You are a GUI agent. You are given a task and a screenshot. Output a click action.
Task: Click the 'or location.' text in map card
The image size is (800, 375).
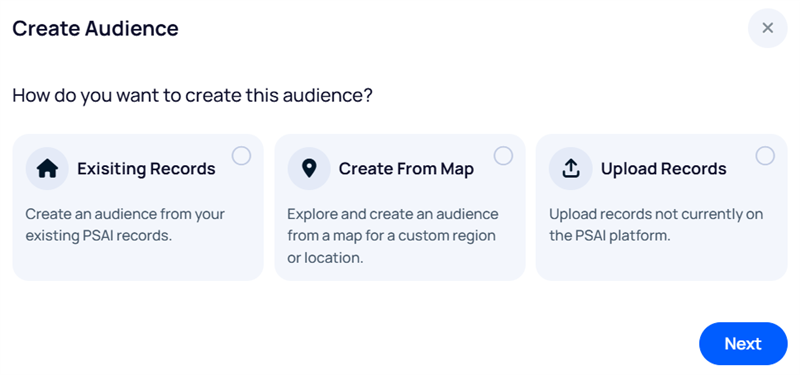tap(325, 258)
